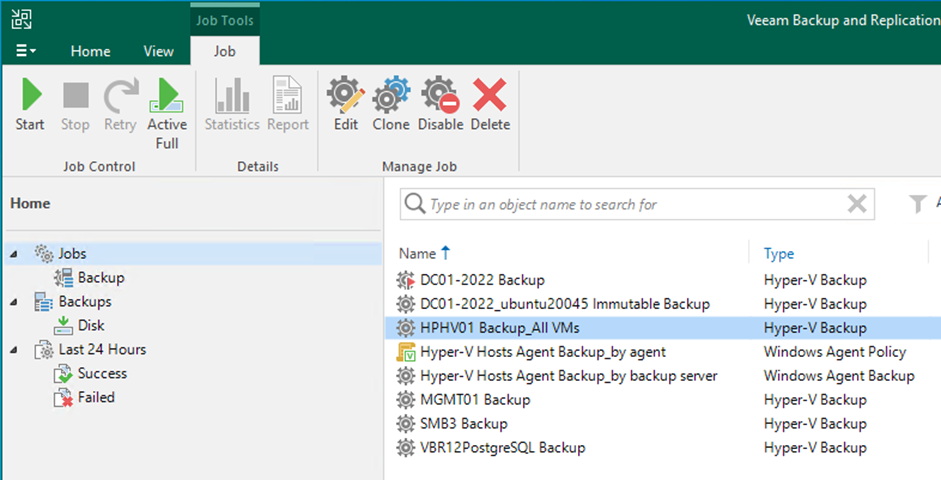Screen dimensions: 941x480
Task: Clear the search box with X
Action: 857,204
